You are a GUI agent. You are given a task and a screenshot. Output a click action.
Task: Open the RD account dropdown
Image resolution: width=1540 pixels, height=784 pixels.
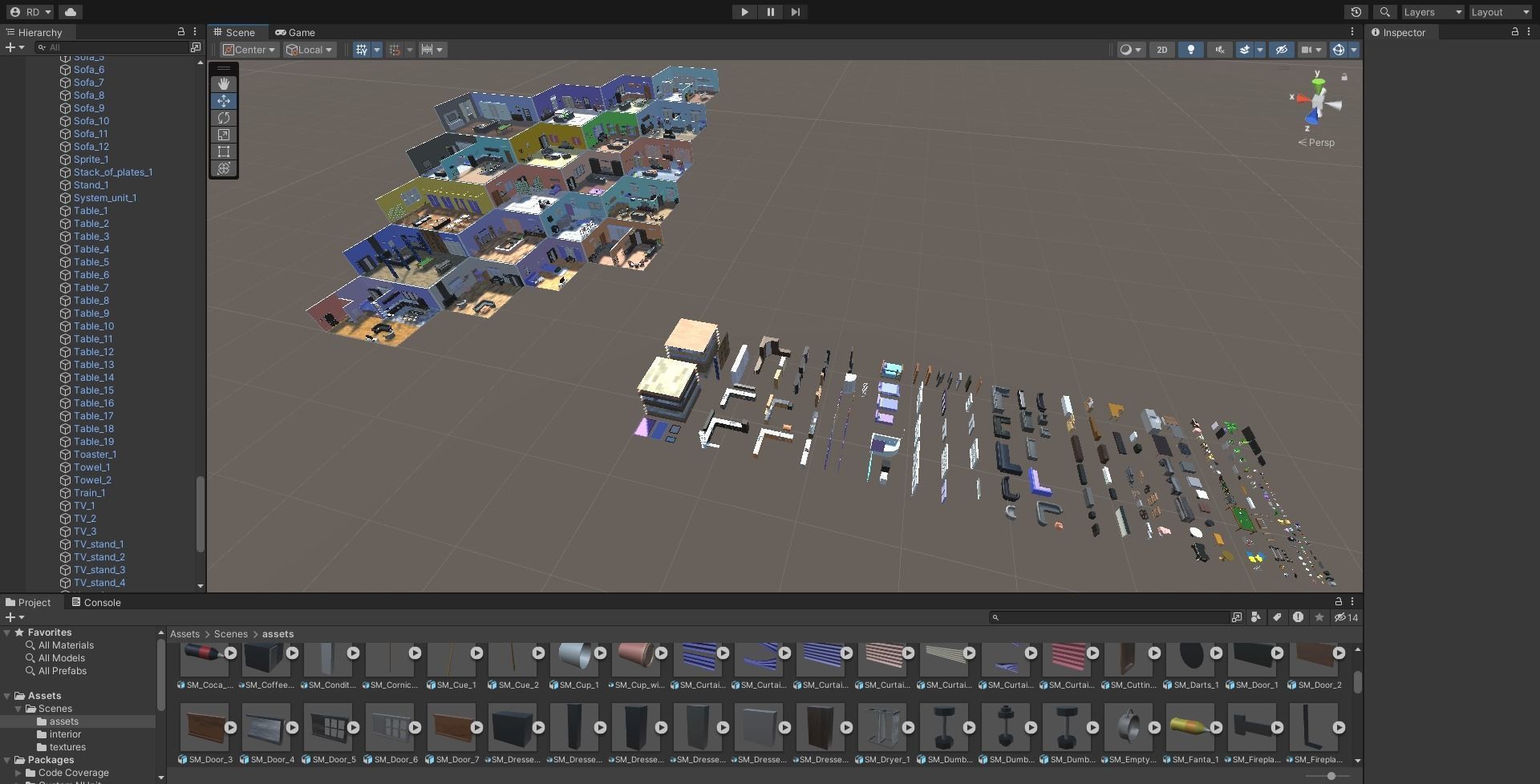click(x=30, y=12)
